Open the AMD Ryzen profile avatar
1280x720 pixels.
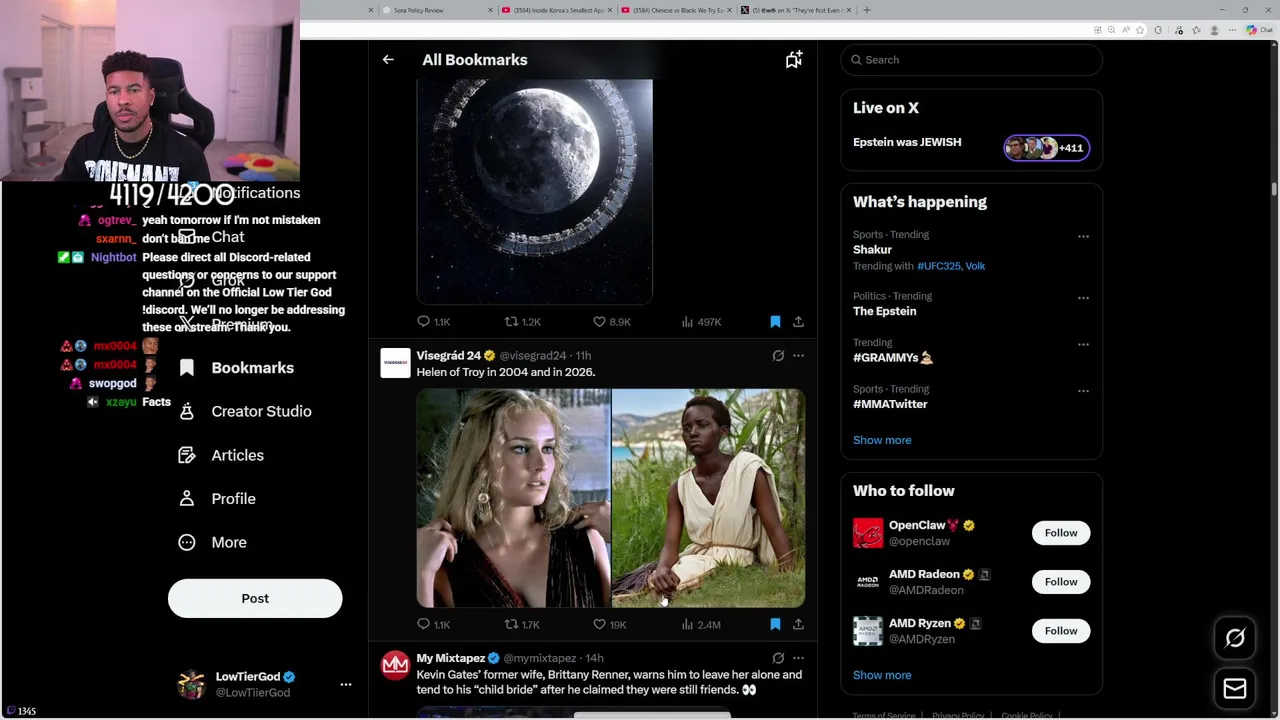tap(868, 631)
